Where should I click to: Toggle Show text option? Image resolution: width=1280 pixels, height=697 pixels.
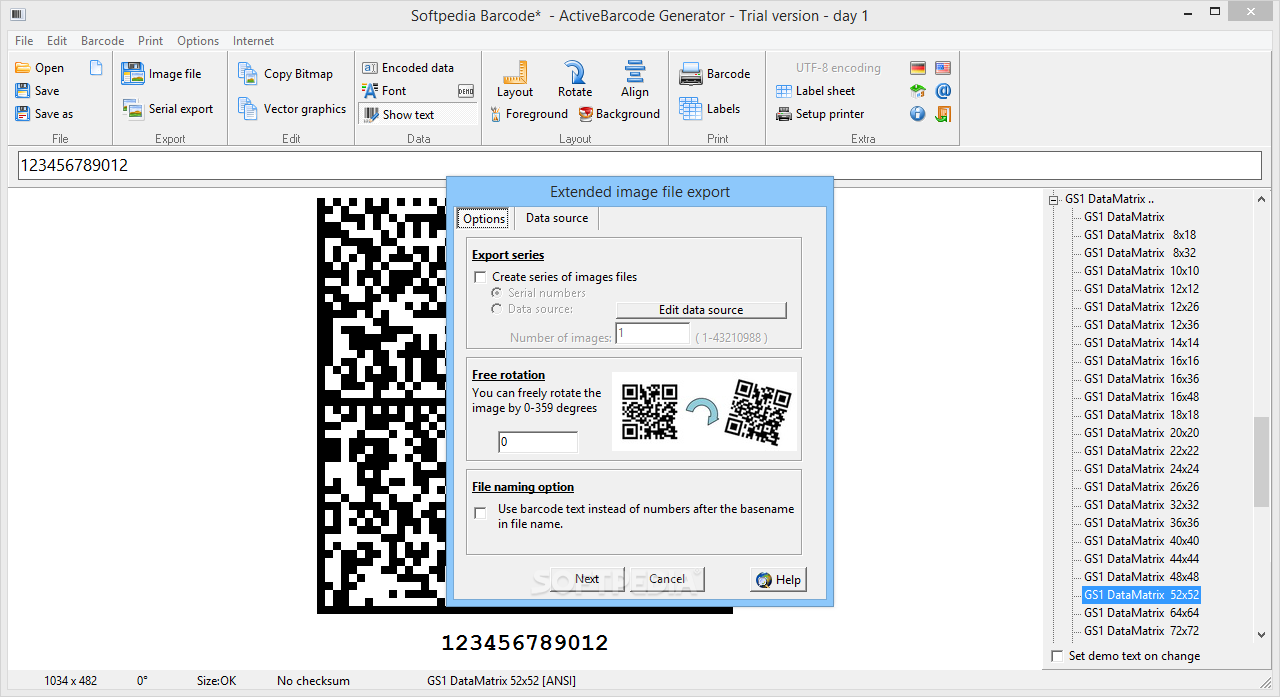pyautogui.click(x=418, y=114)
